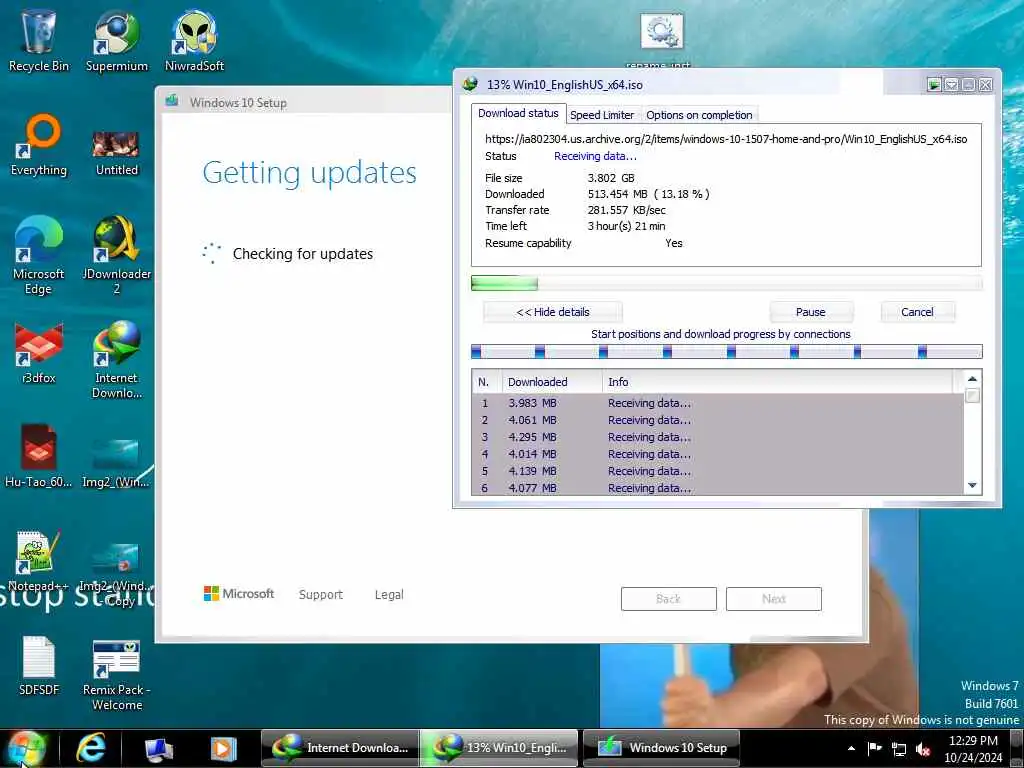The image size is (1024, 768).
Task: Select connection row 2 with 4.061 MB
Action: point(717,420)
